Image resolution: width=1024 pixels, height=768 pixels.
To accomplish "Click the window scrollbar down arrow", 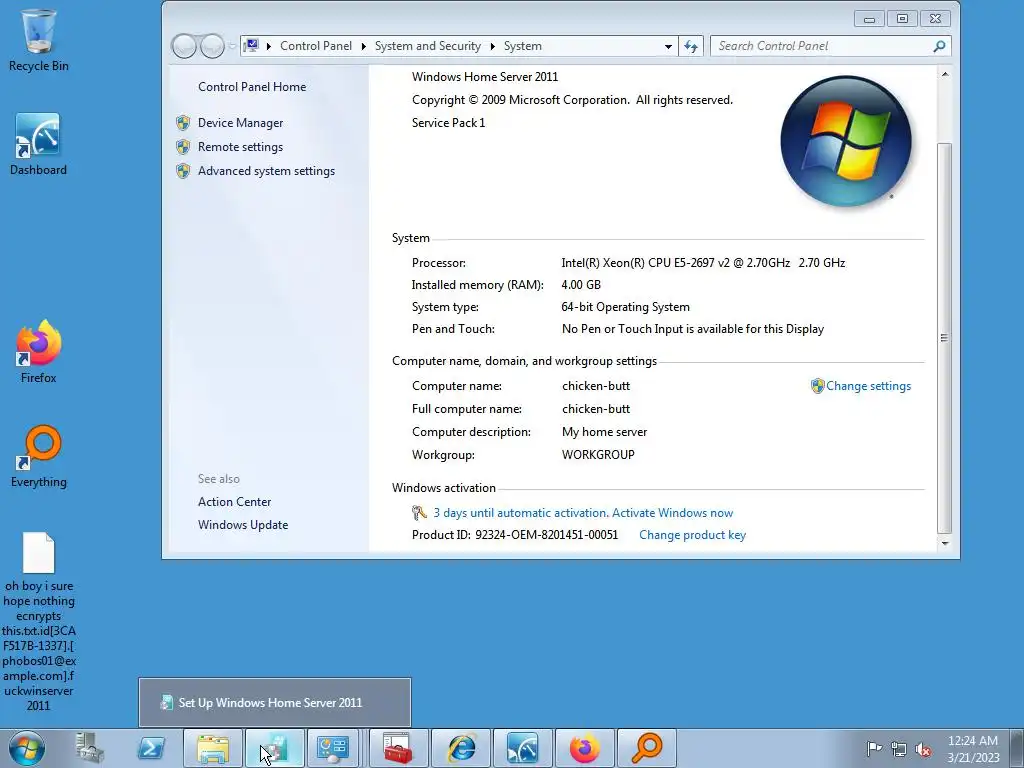I will 945,543.
